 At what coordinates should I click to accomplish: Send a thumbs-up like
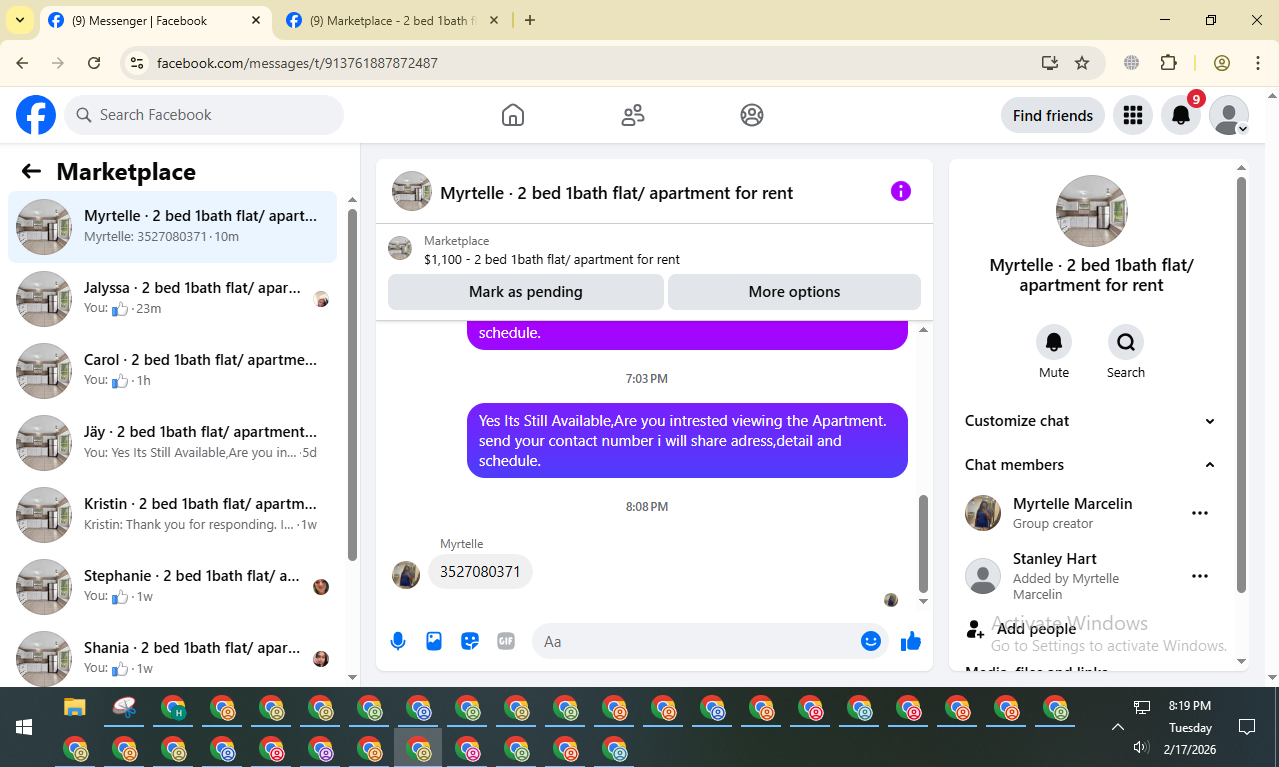pos(910,641)
